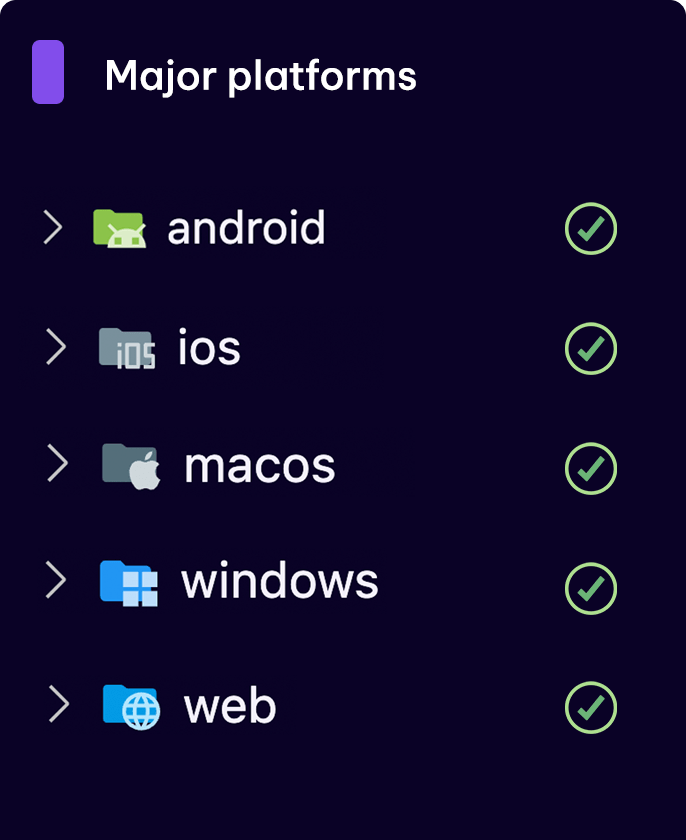686x840 pixels.
Task: Expand the web folder chevron
Action: [59, 704]
